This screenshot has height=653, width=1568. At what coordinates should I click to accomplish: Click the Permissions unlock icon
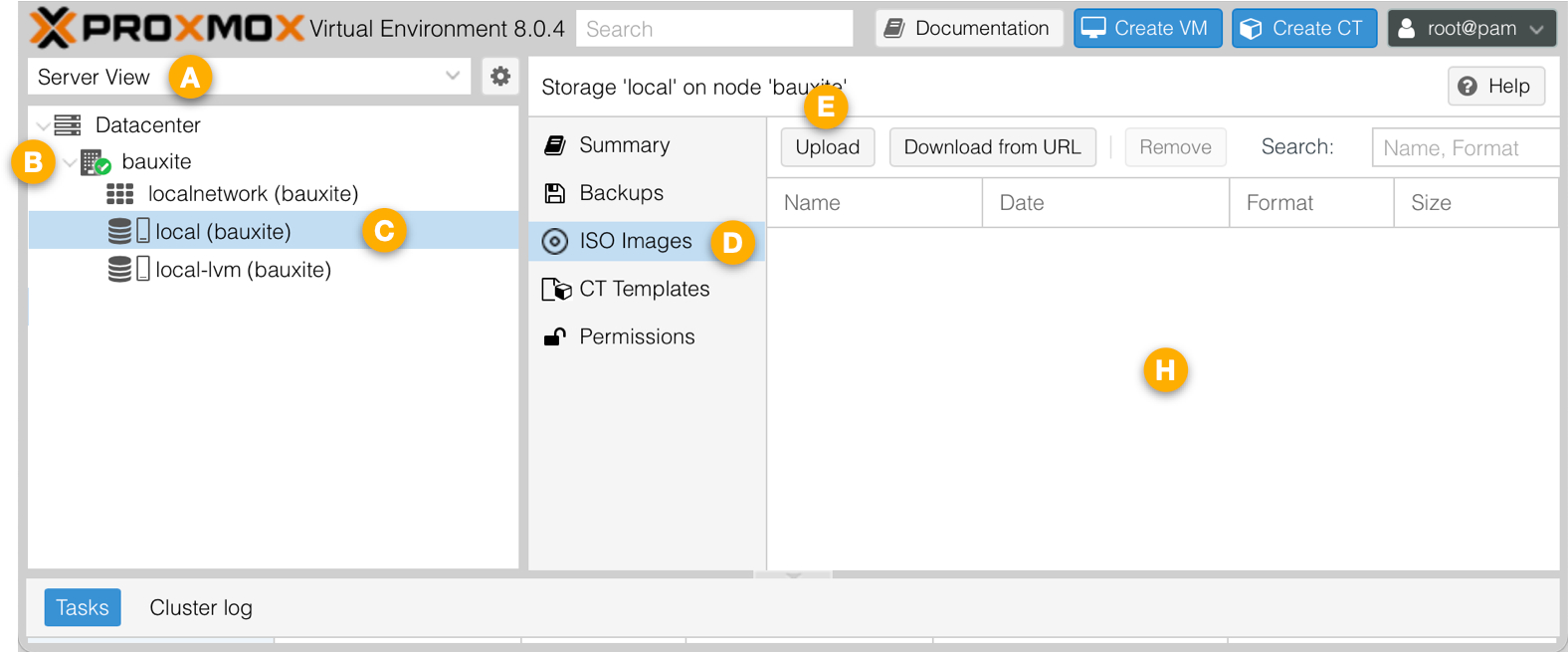pos(555,336)
